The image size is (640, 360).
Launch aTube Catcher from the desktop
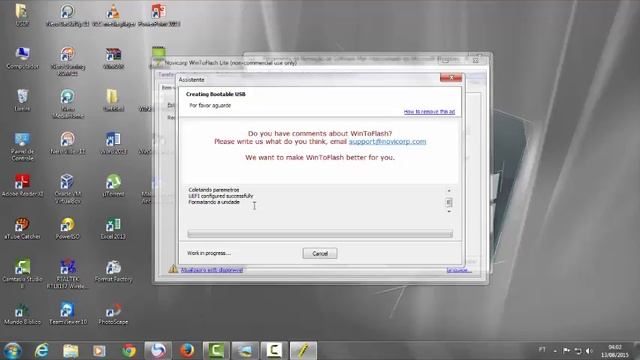22,228
